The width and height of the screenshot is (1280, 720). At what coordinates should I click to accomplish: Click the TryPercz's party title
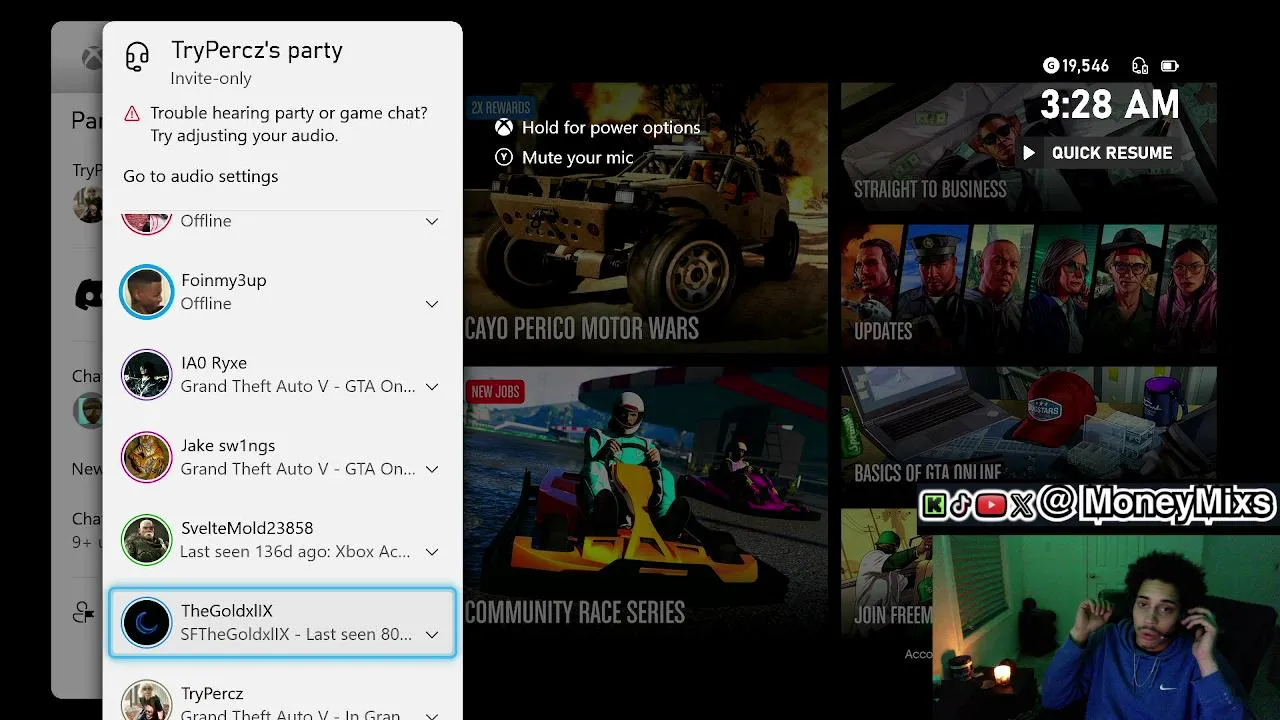(x=257, y=50)
